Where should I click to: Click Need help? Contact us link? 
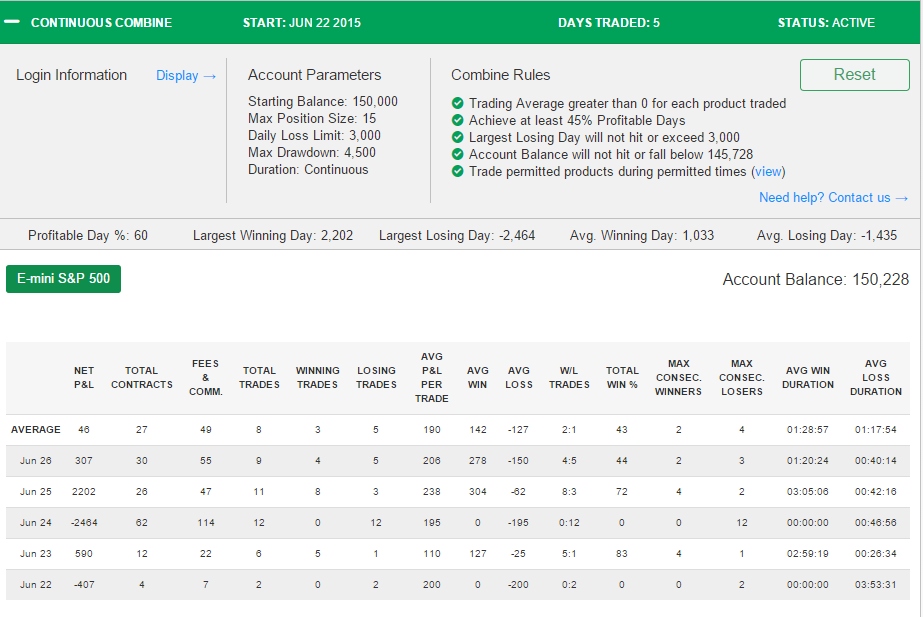pos(833,198)
